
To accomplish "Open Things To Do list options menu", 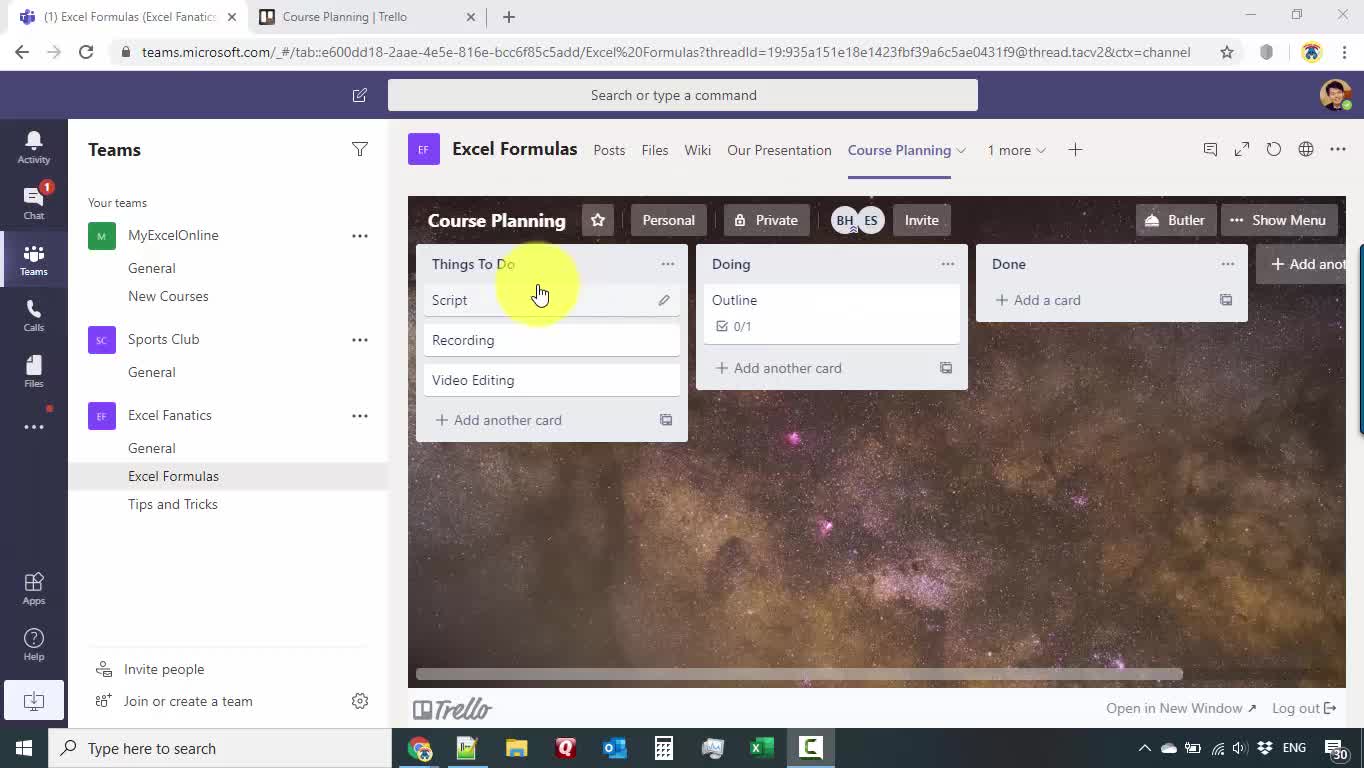I will coord(668,264).
